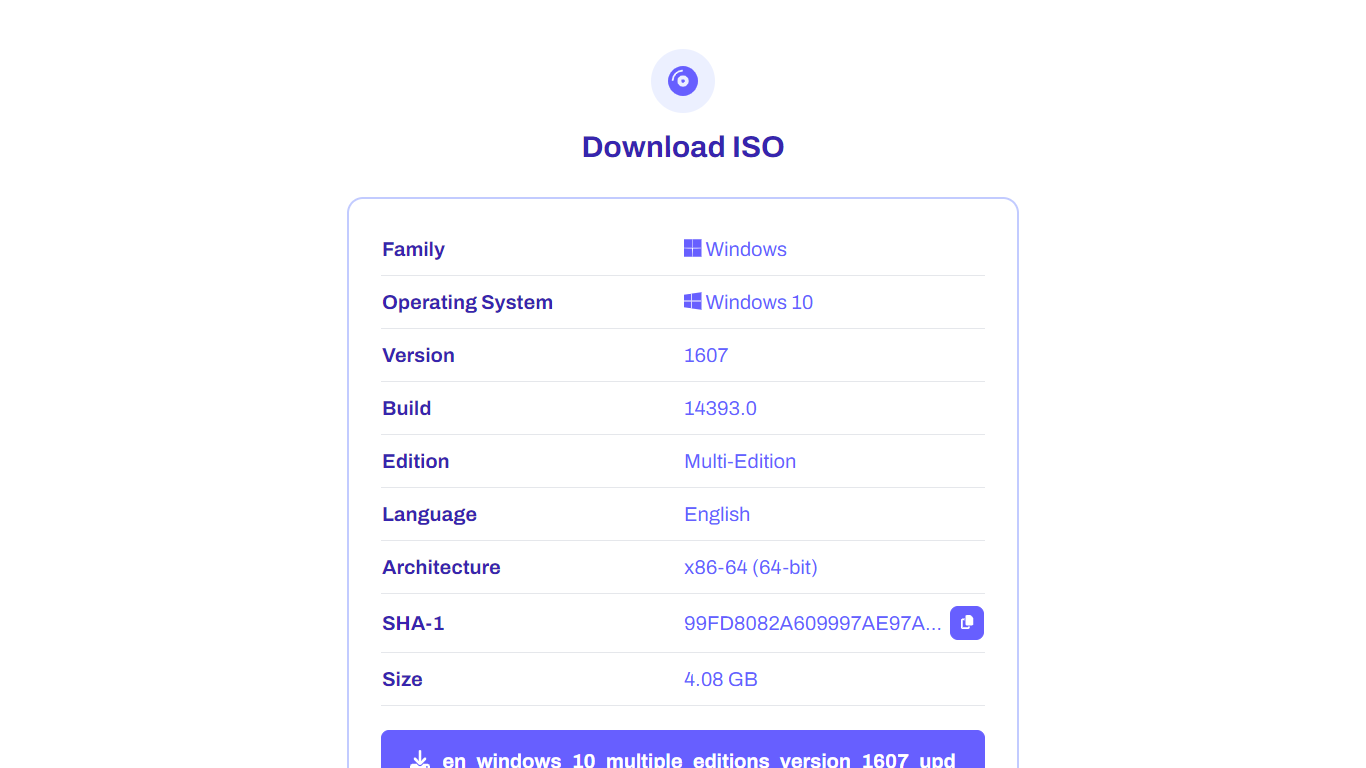Select the version value 1607

click(706, 355)
